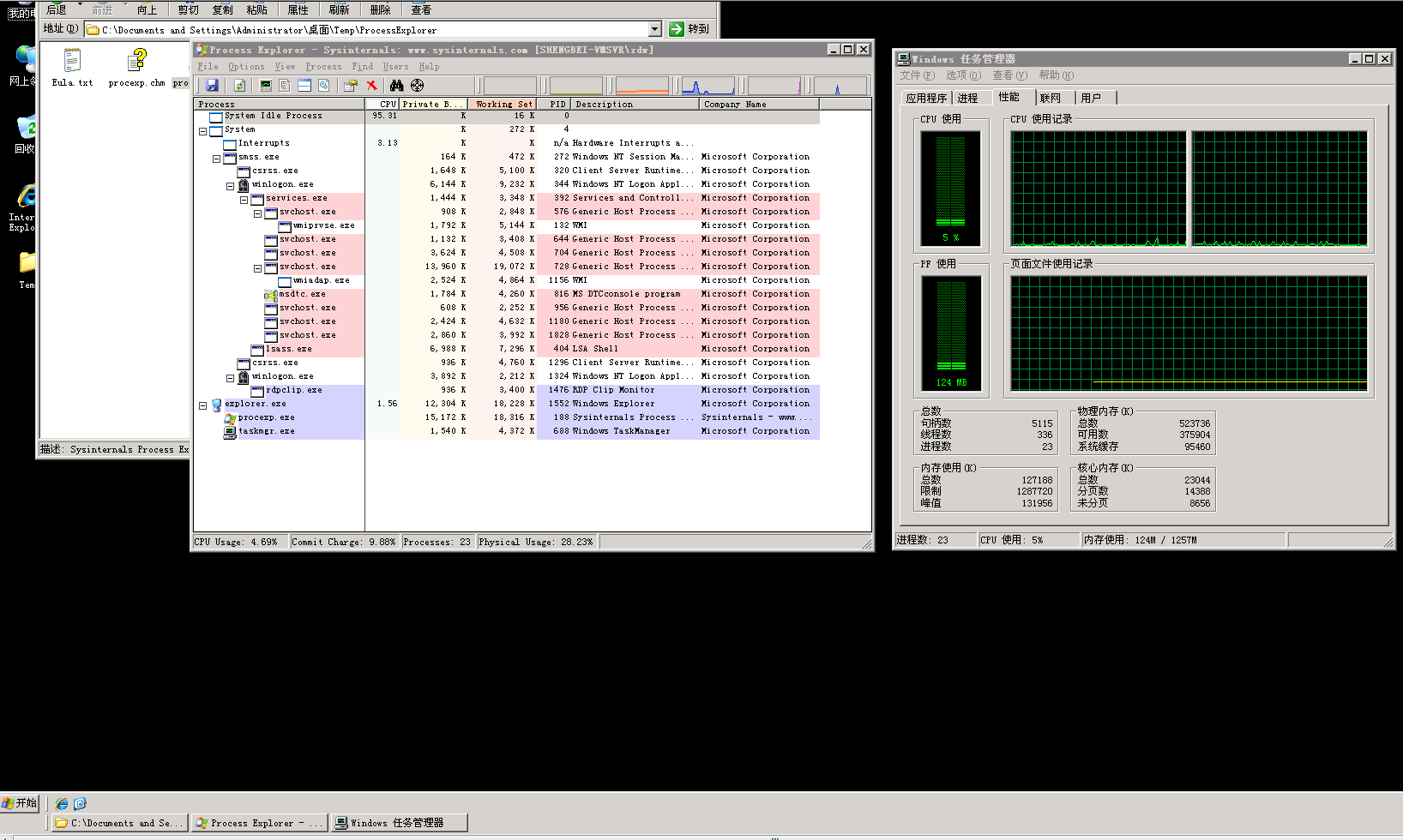Click the taskmgr.exe process icon
The image size is (1403, 840).
click(x=230, y=431)
